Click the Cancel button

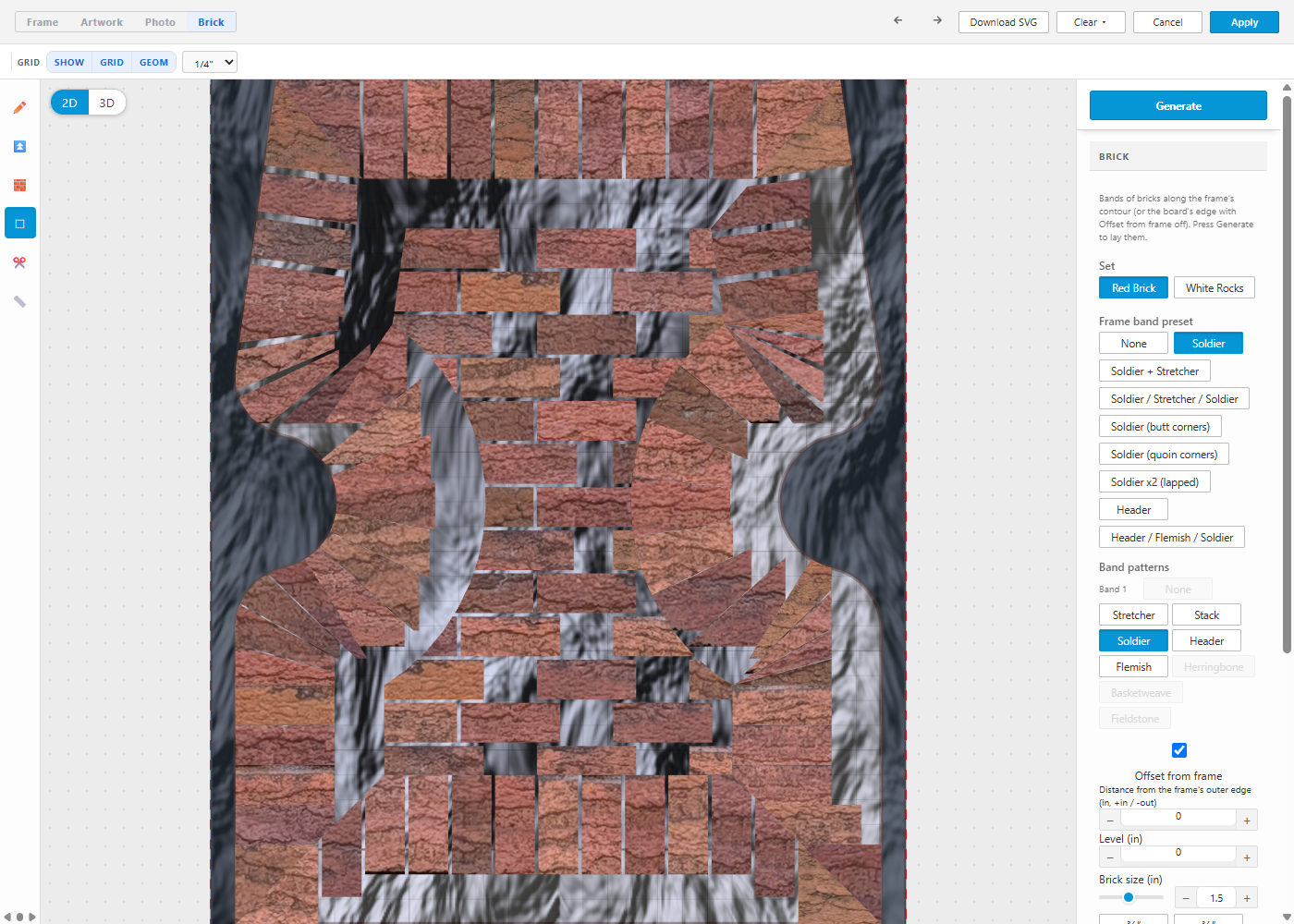(x=1167, y=22)
